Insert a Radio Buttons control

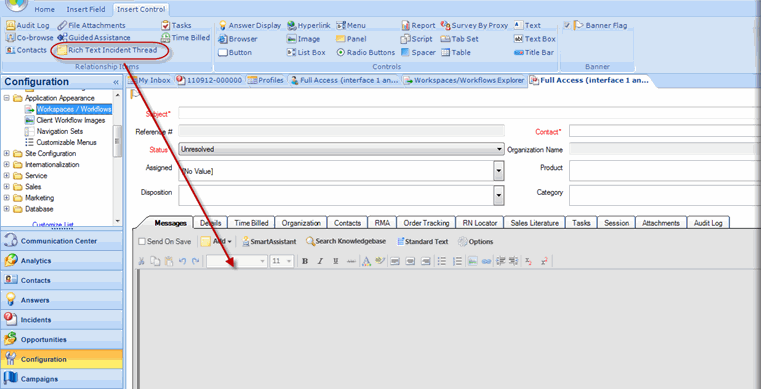(366, 52)
